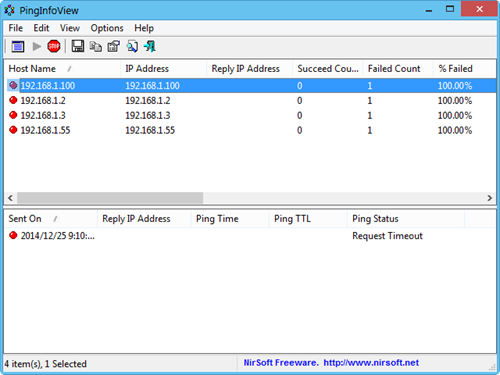Click the horizontal scrollbar right arrow
Viewport: 500px width, 375px height.
tap(489, 198)
